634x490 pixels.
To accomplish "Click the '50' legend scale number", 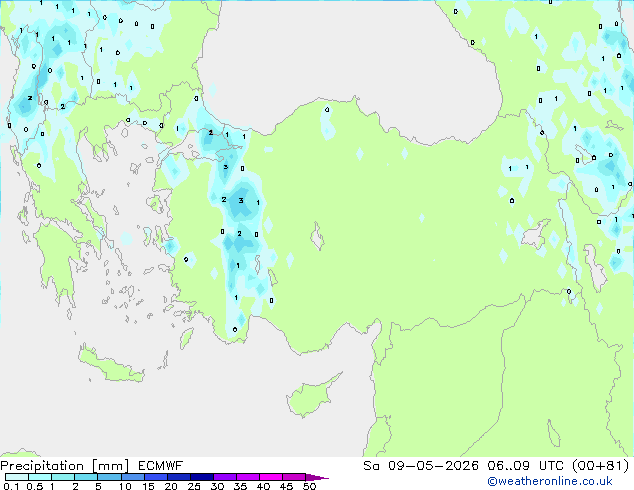I will (309, 486).
